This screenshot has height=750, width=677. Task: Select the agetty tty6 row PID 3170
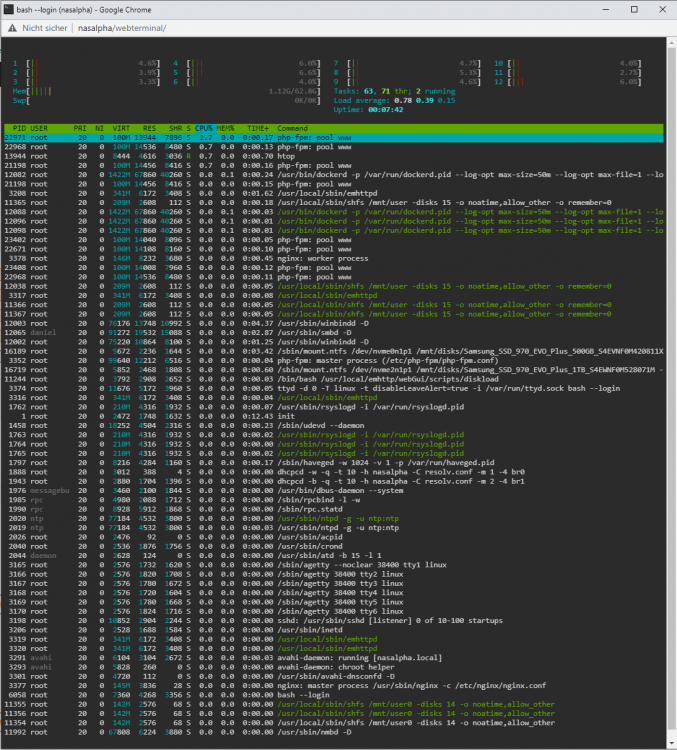tap(333, 611)
